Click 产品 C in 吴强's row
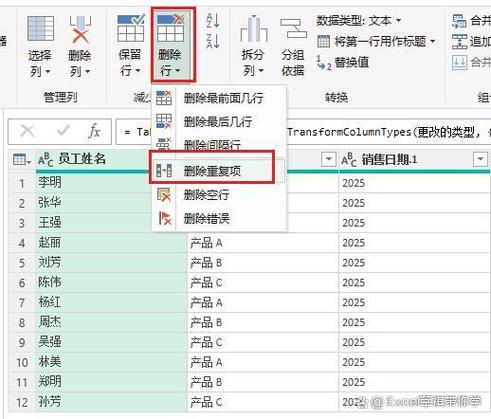 coord(206,342)
